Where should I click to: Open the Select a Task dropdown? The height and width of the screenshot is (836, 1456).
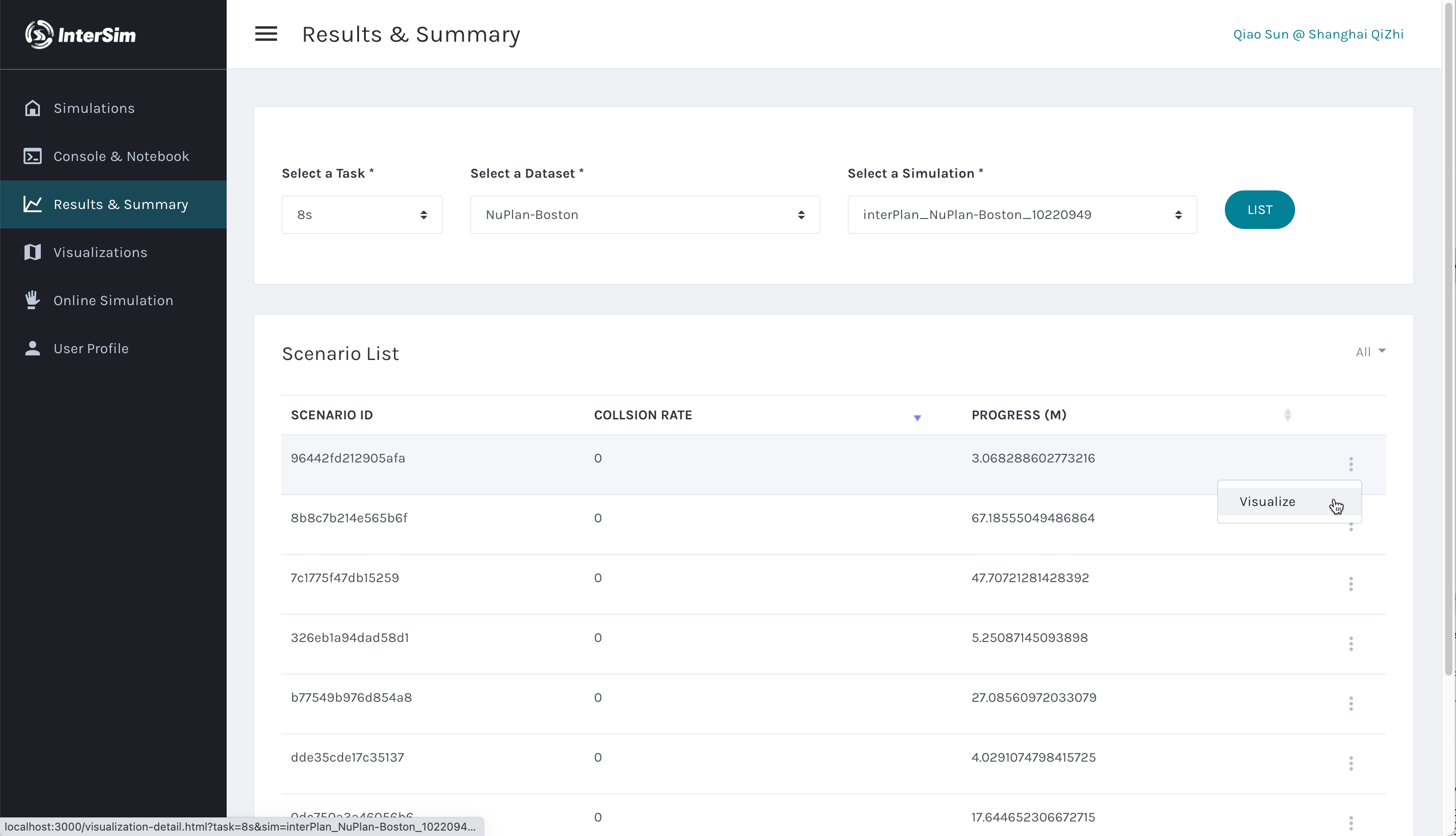[362, 215]
